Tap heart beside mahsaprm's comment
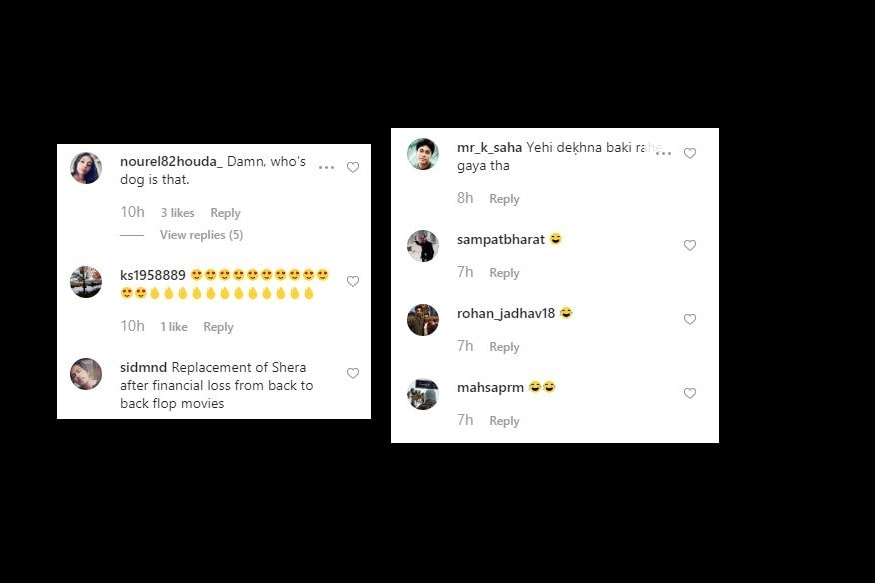The height and width of the screenshot is (583, 875). point(690,393)
